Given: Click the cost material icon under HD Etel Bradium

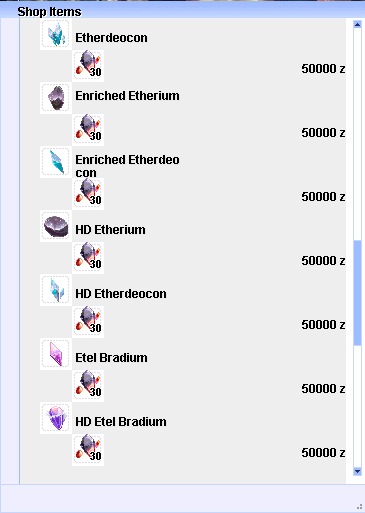Looking at the screenshot, I should pyautogui.click(x=88, y=450).
